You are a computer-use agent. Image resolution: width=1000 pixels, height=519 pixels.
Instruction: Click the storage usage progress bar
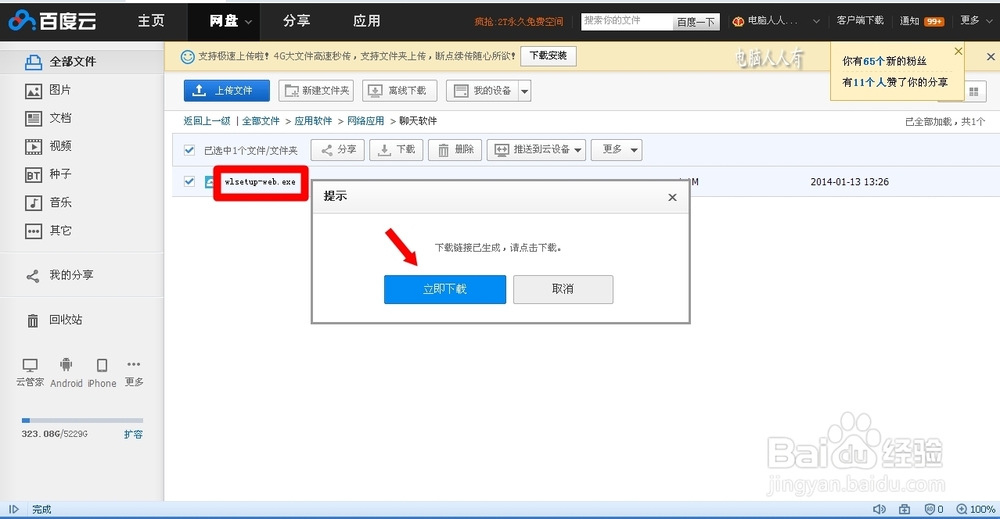coord(82,421)
